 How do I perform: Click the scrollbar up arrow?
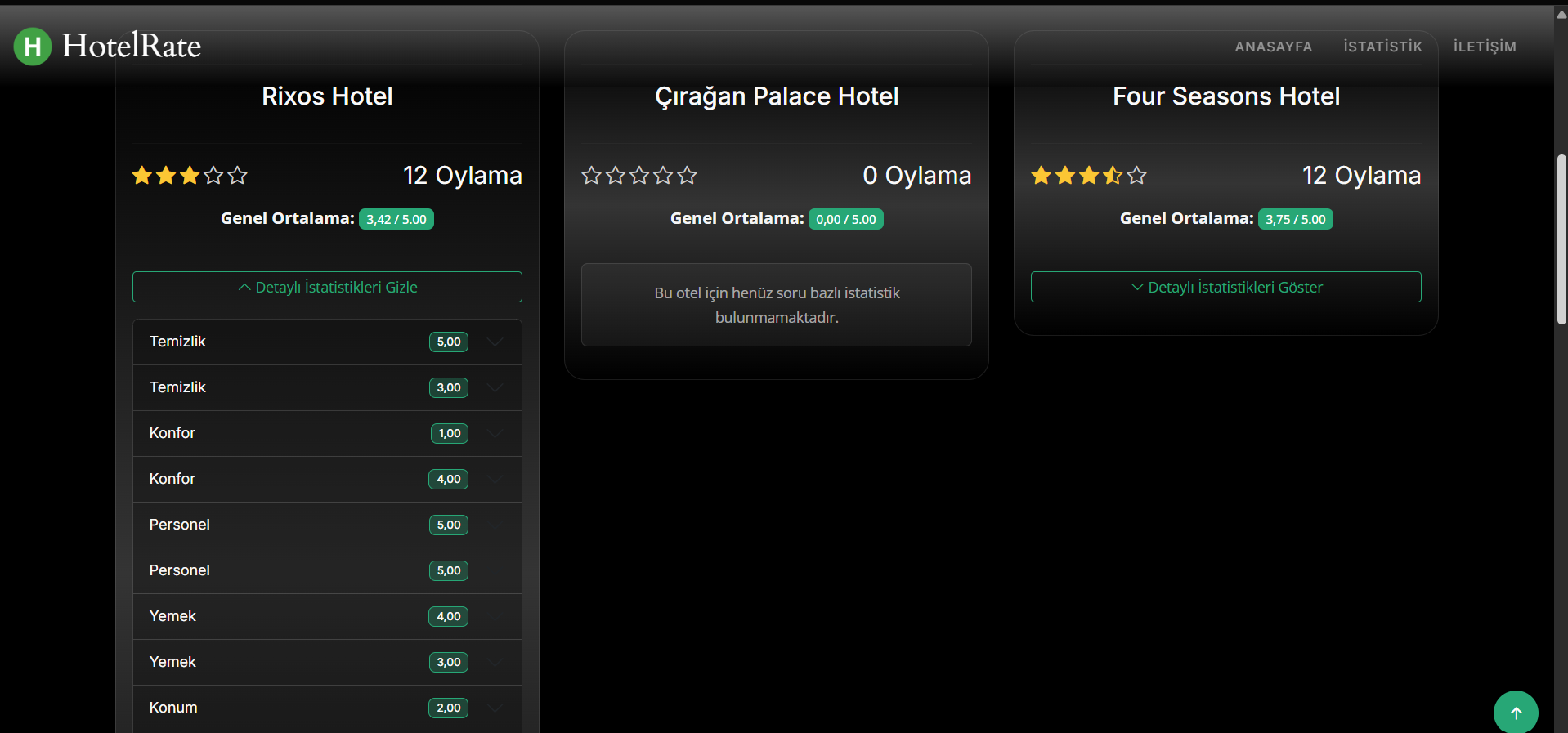tap(1561, 14)
